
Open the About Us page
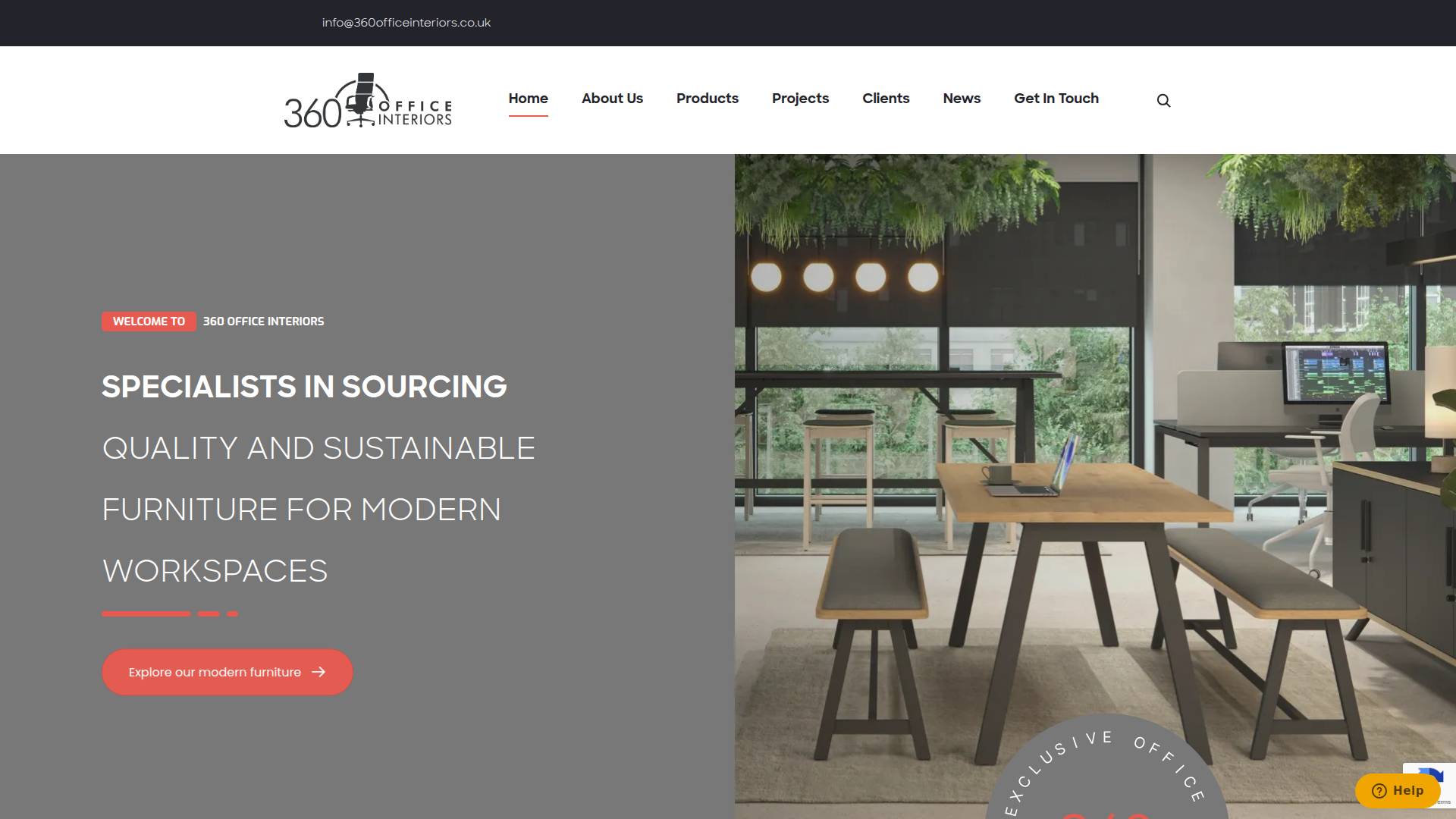612,99
